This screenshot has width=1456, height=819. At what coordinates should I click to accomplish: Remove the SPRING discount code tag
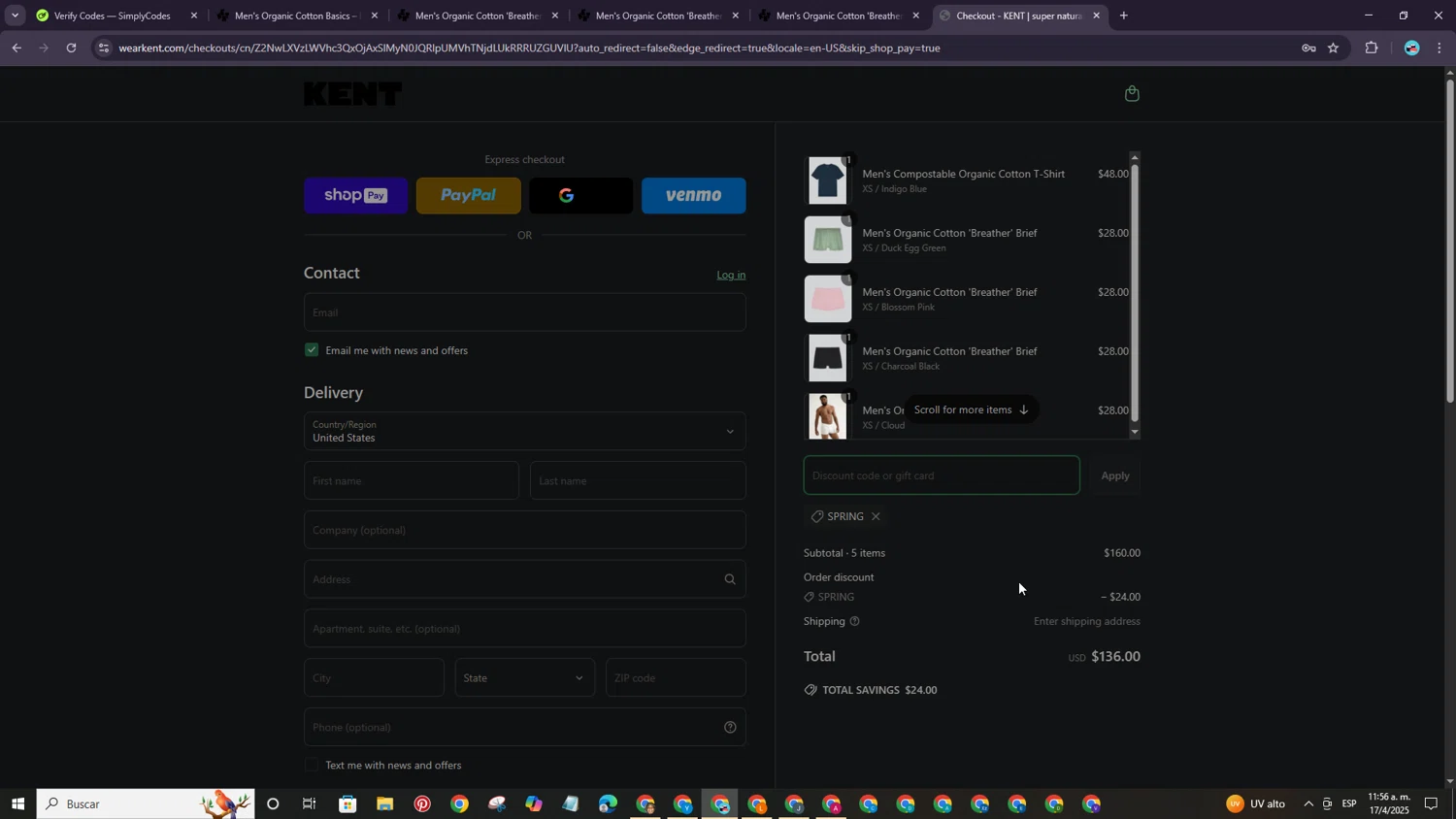(x=876, y=516)
